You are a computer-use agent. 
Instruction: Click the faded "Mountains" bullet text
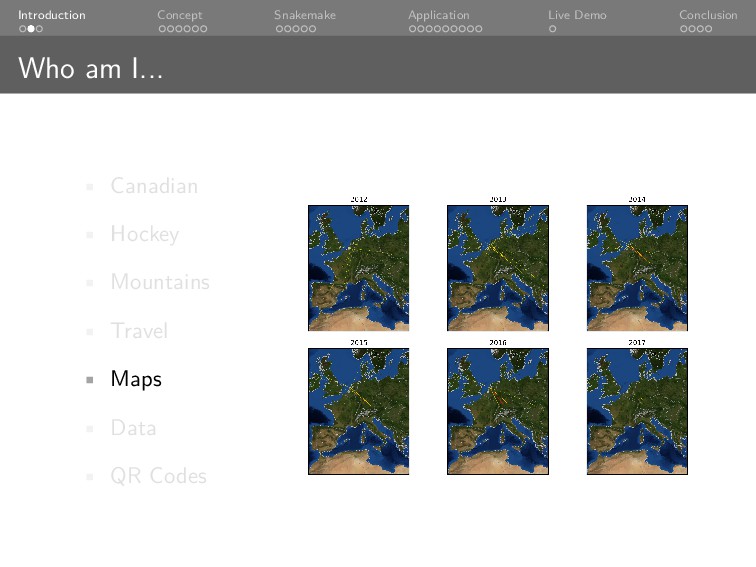pos(160,282)
